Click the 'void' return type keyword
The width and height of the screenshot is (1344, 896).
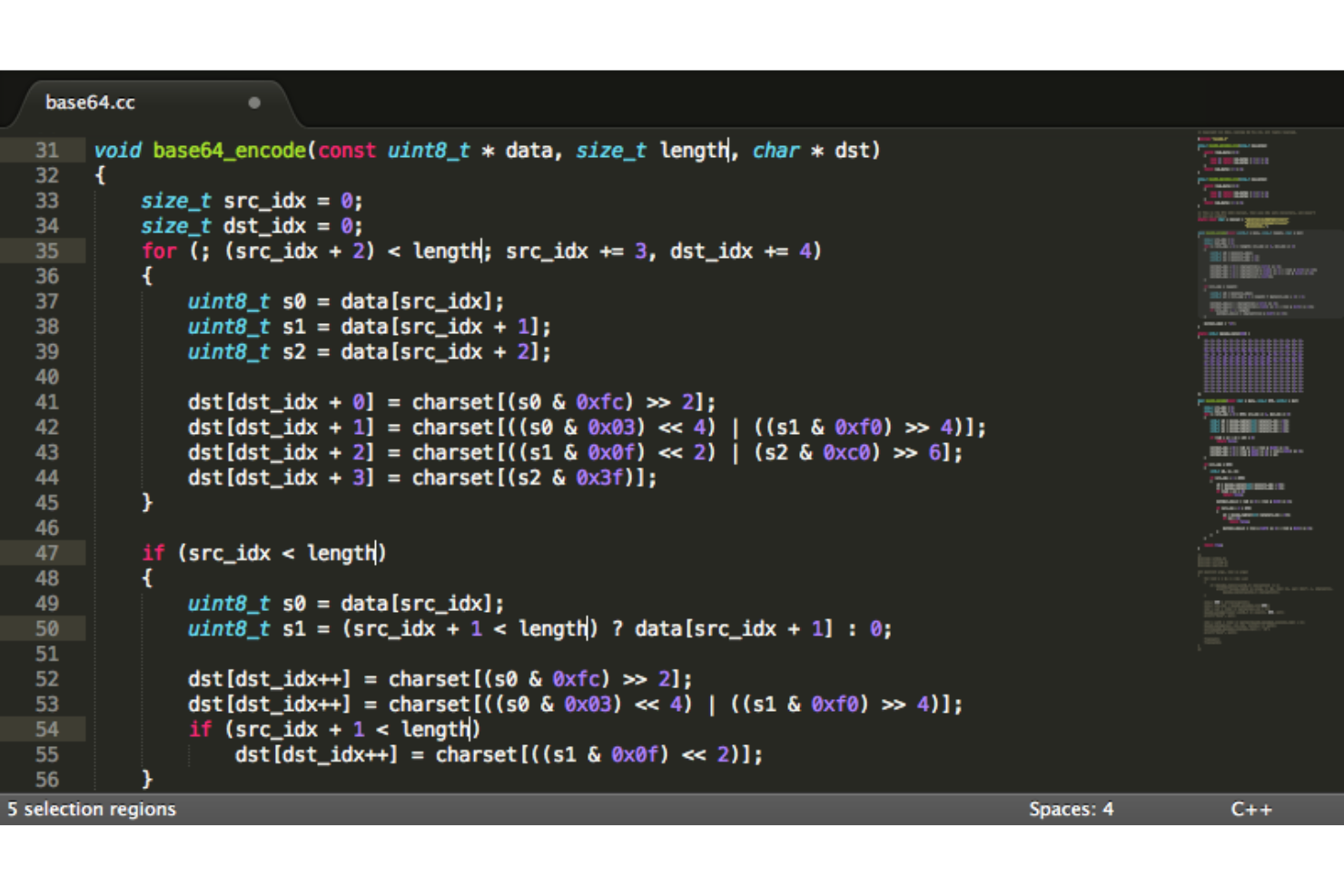(x=118, y=150)
